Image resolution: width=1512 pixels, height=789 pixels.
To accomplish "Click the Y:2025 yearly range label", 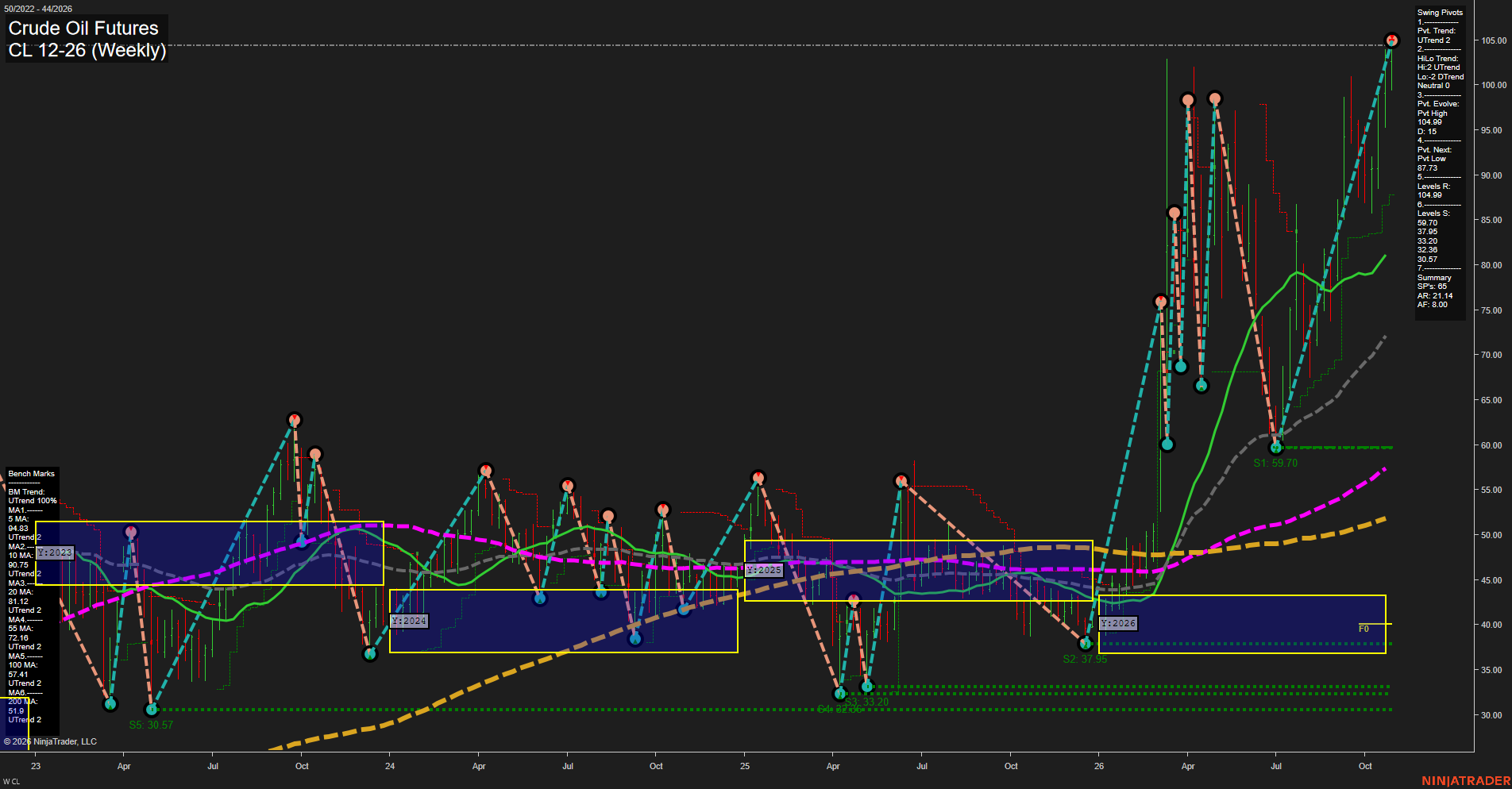I will (x=764, y=570).
